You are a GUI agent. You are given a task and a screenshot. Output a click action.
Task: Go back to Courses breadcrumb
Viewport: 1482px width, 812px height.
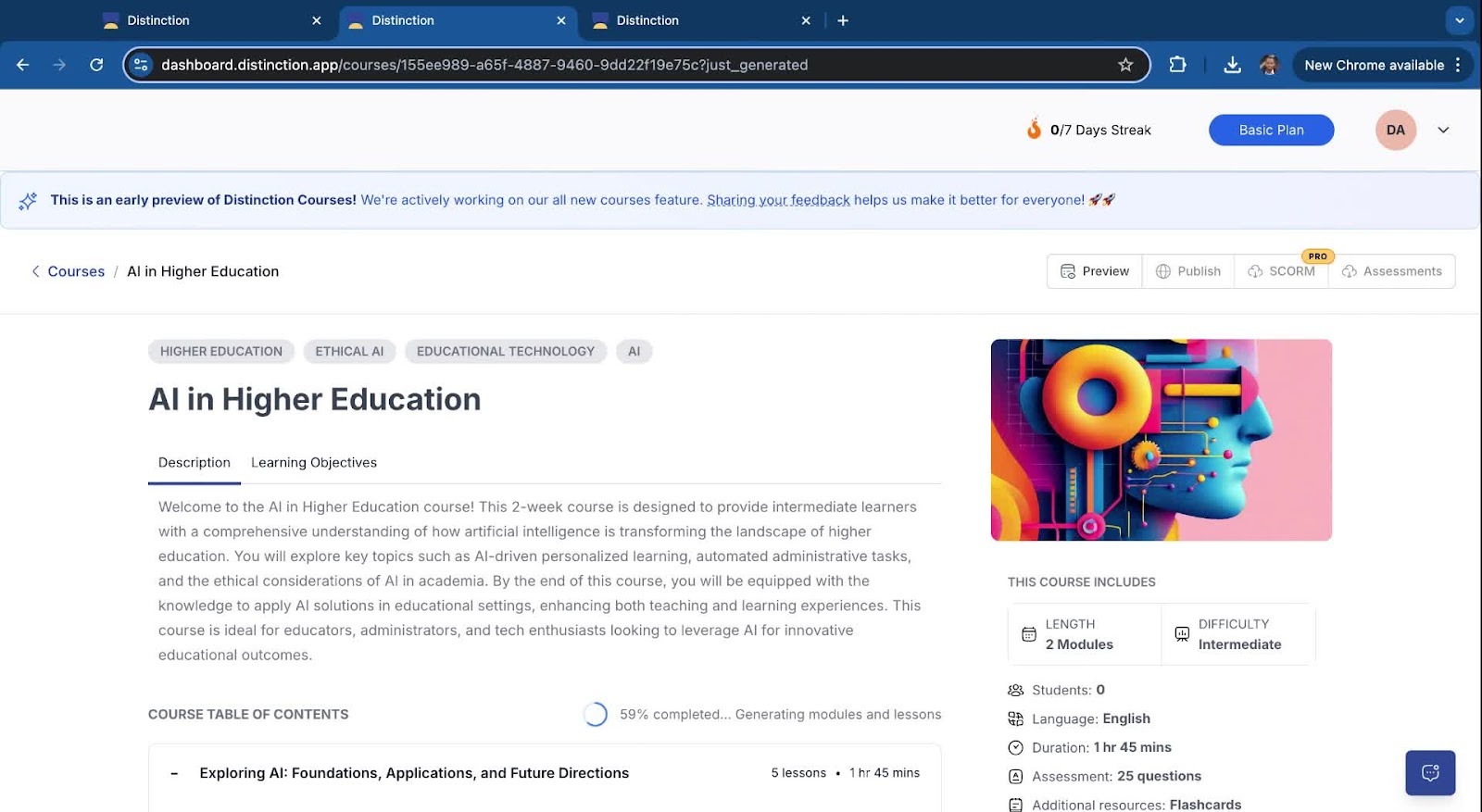(76, 271)
